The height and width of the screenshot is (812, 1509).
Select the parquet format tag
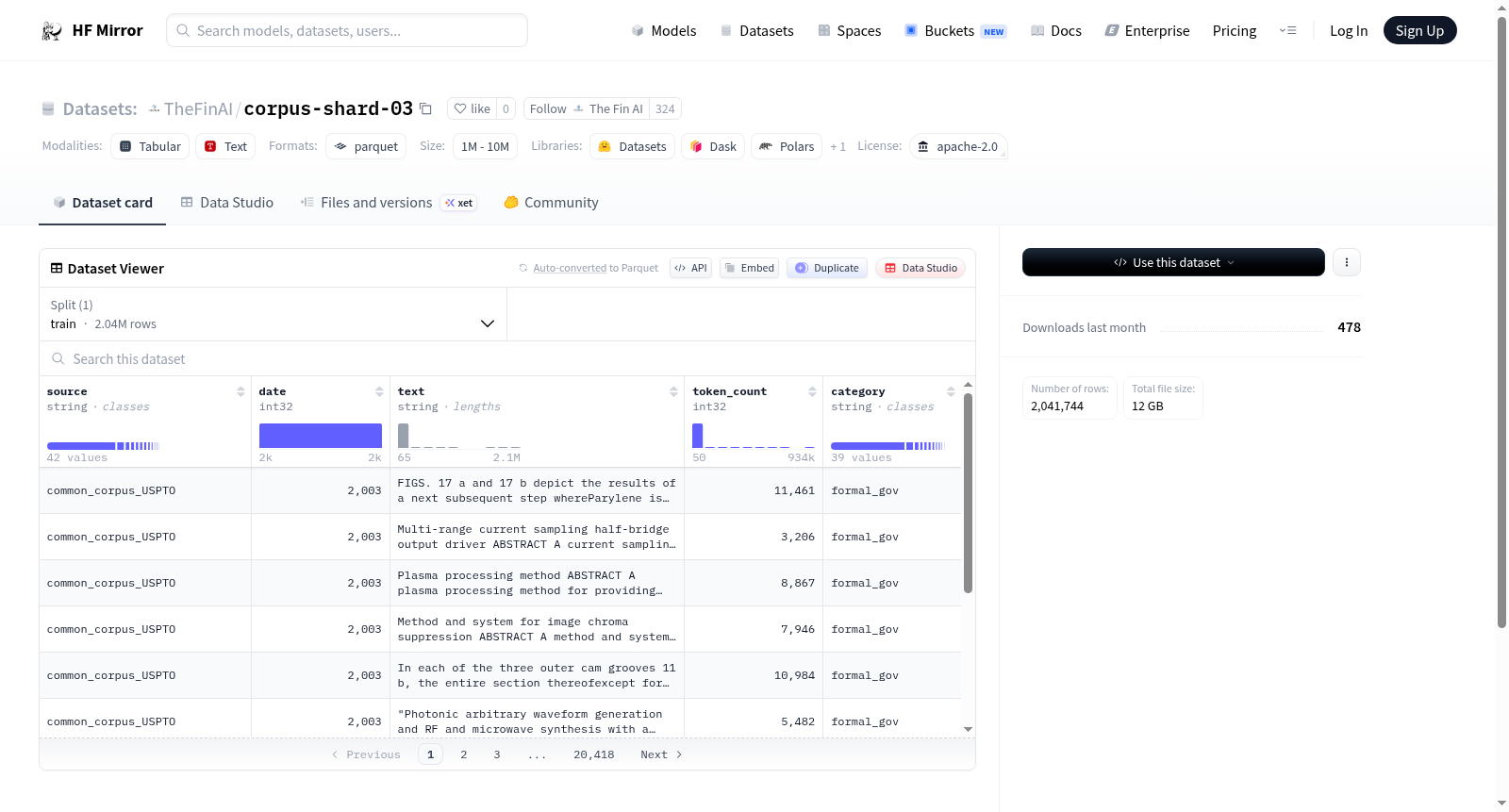coord(366,146)
